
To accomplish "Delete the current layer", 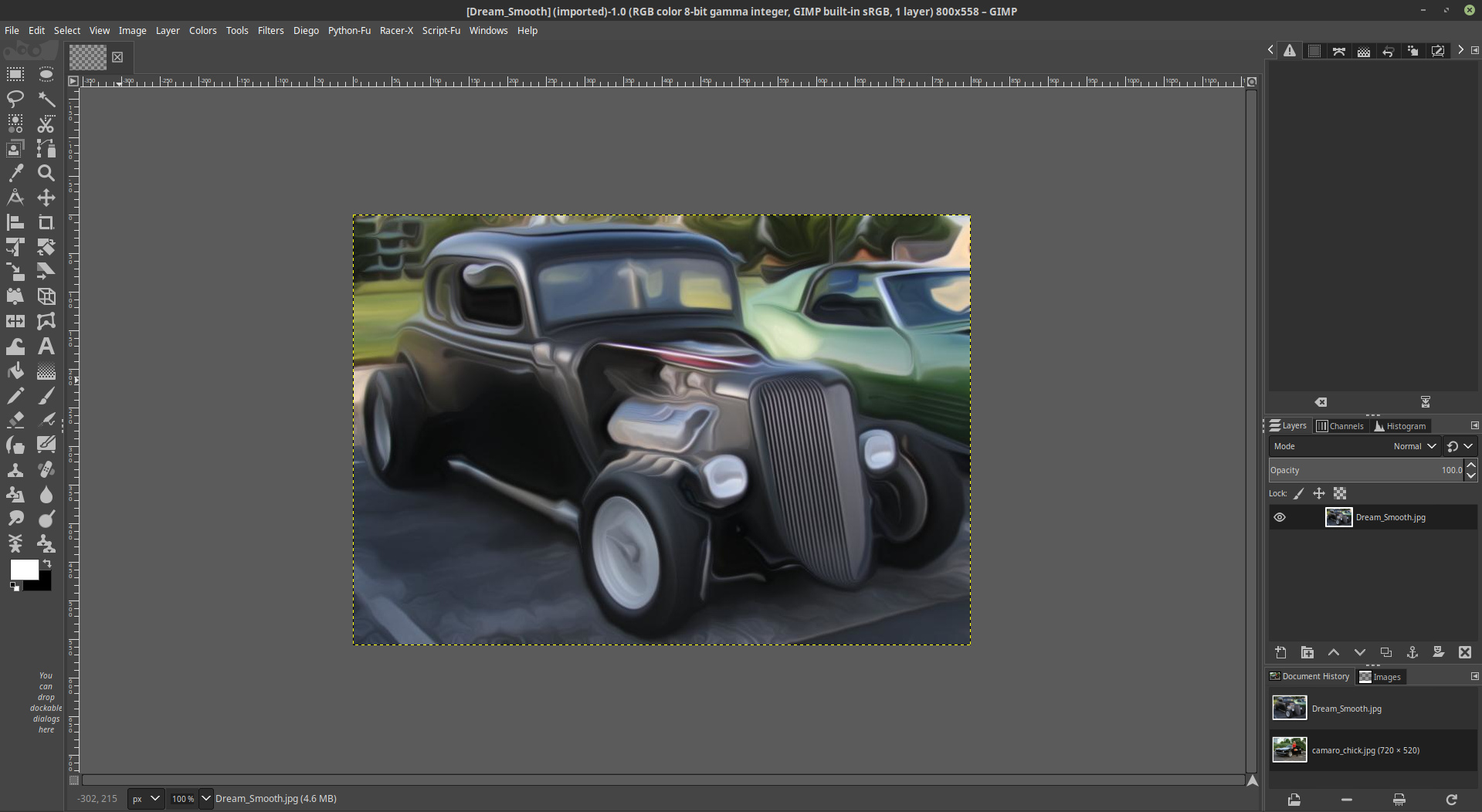I will [x=1464, y=652].
